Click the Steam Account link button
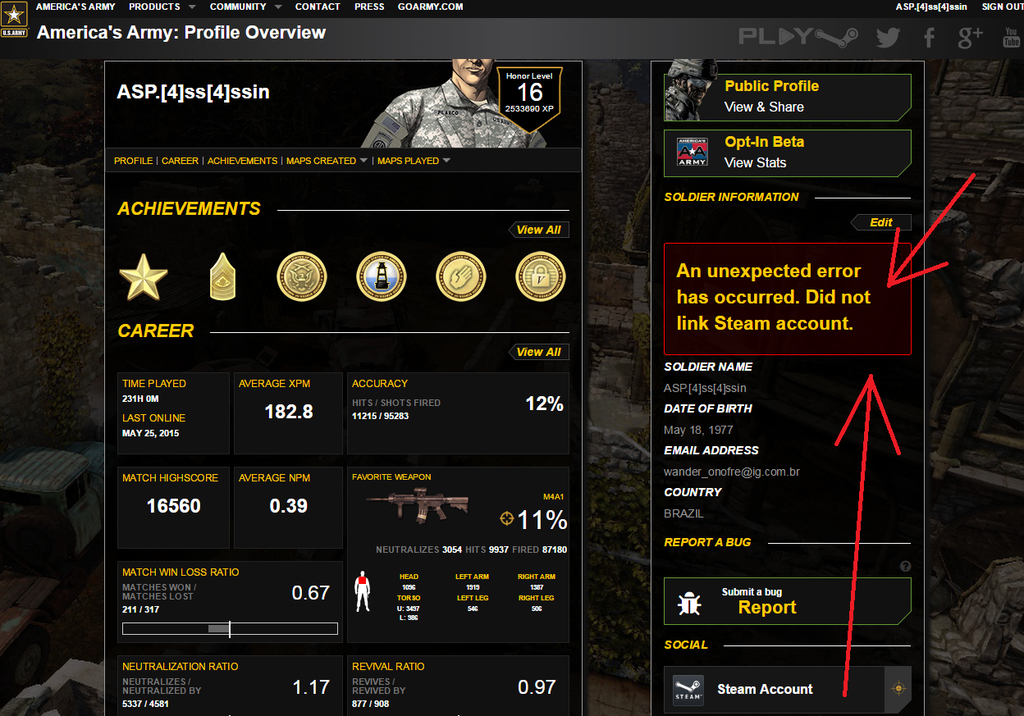The image size is (1024, 716). (788, 690)
